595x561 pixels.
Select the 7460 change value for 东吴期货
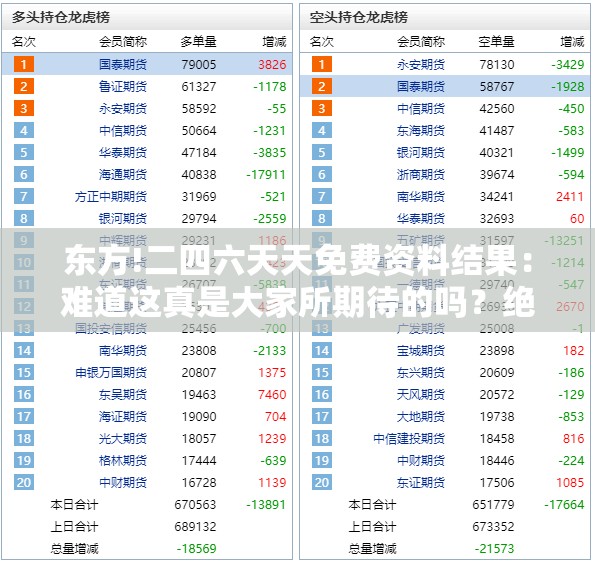[x=272, y=394]
